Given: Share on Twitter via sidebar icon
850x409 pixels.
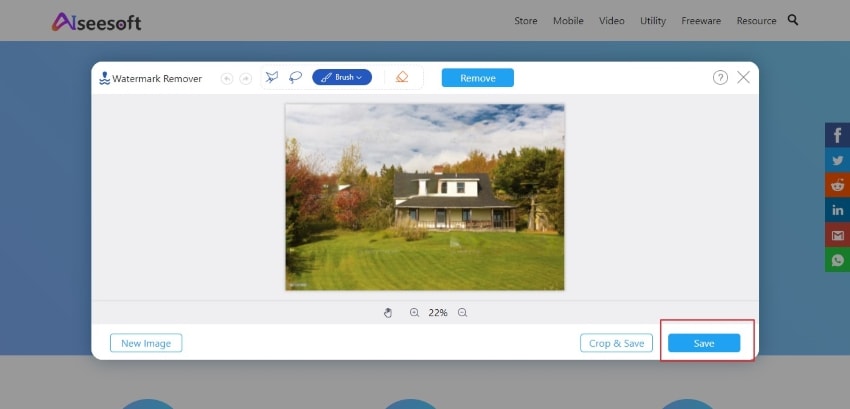Looking at the screenshot, I should 838,160.
